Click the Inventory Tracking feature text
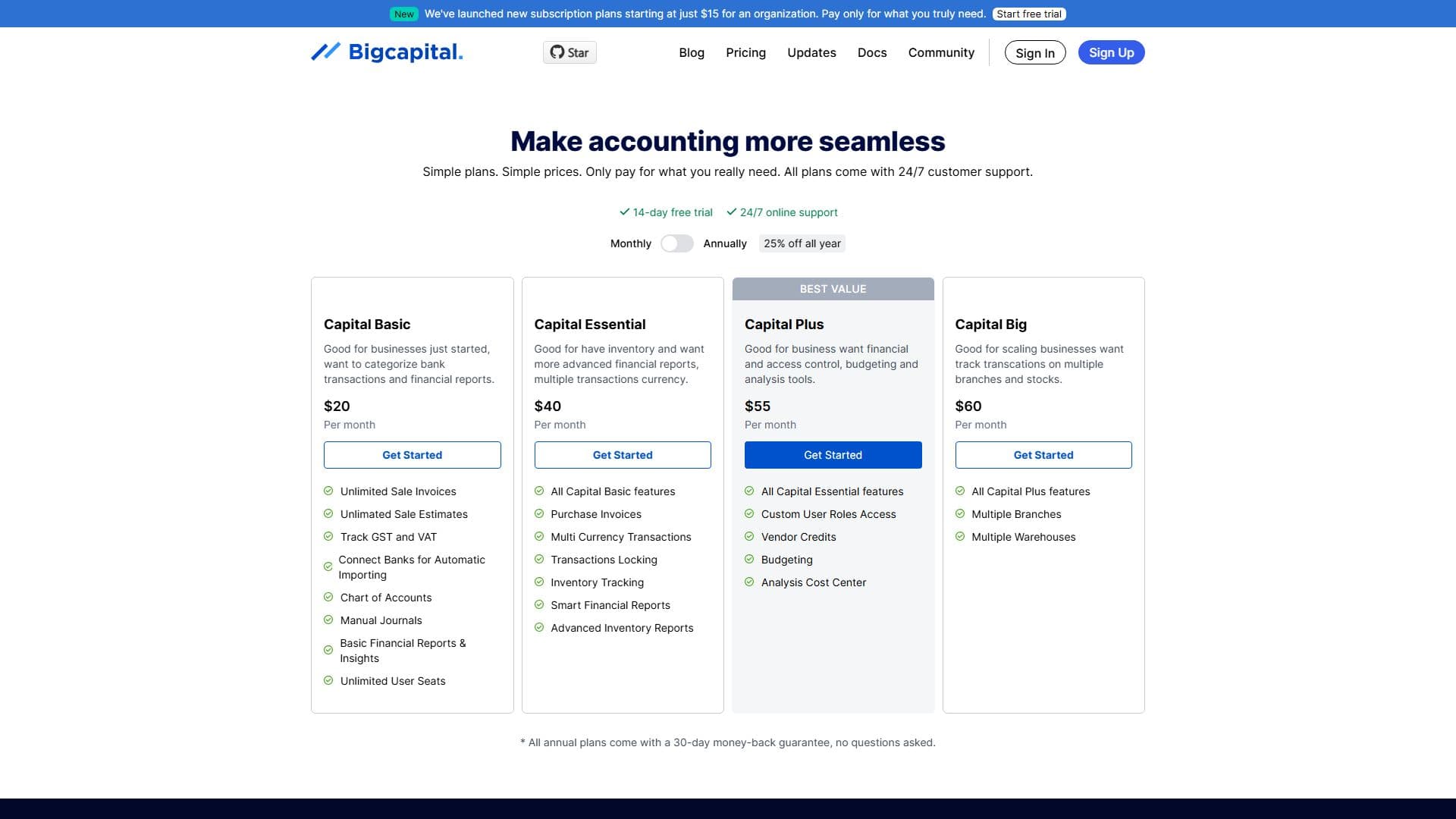The width and height of the screenshot is (1456, 819). click(x=598, y=582)
